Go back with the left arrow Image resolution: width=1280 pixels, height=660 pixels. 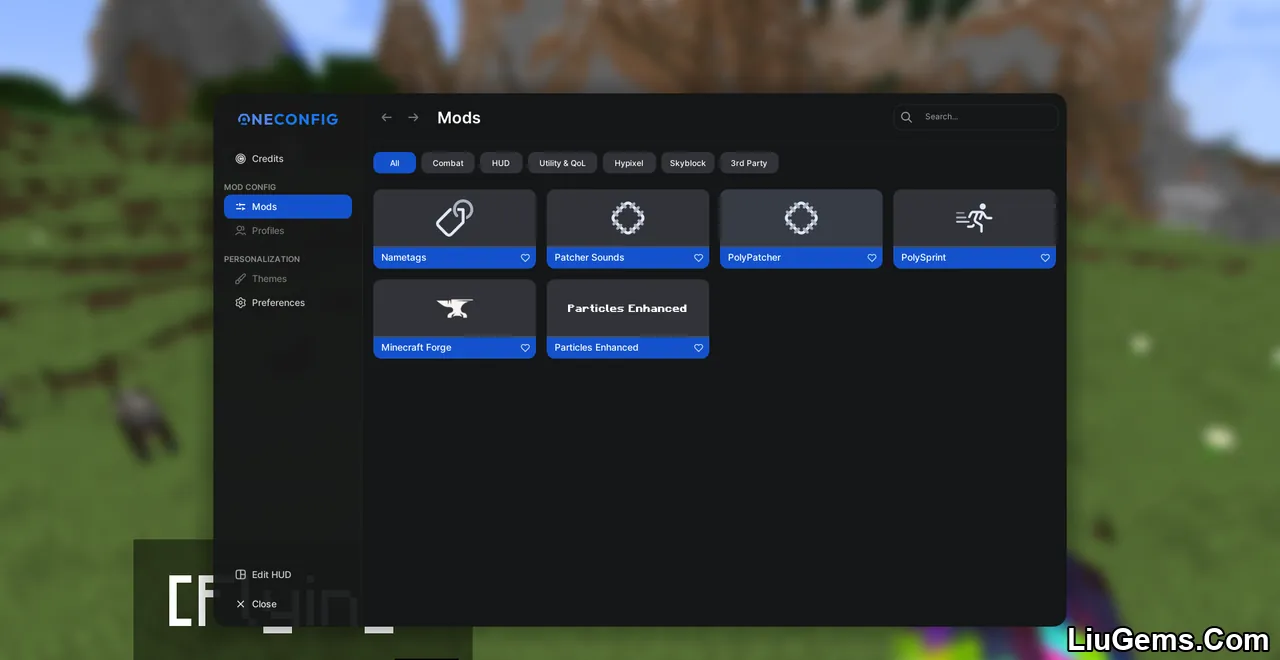(387, 118)
